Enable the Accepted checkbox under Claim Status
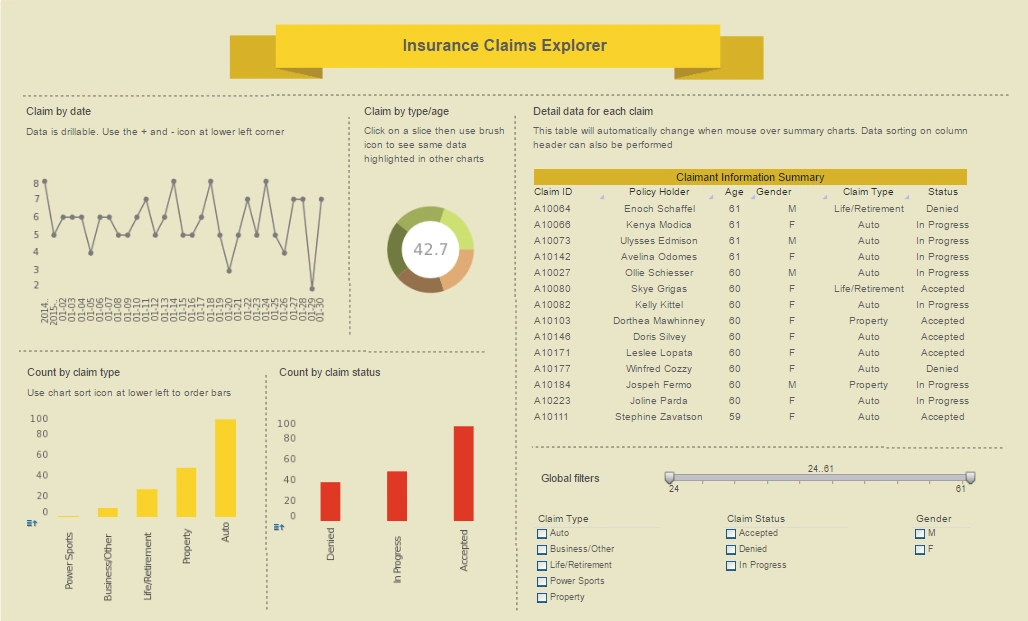The width and height of the screenshot is (1028, 621). tap(729, 533)
